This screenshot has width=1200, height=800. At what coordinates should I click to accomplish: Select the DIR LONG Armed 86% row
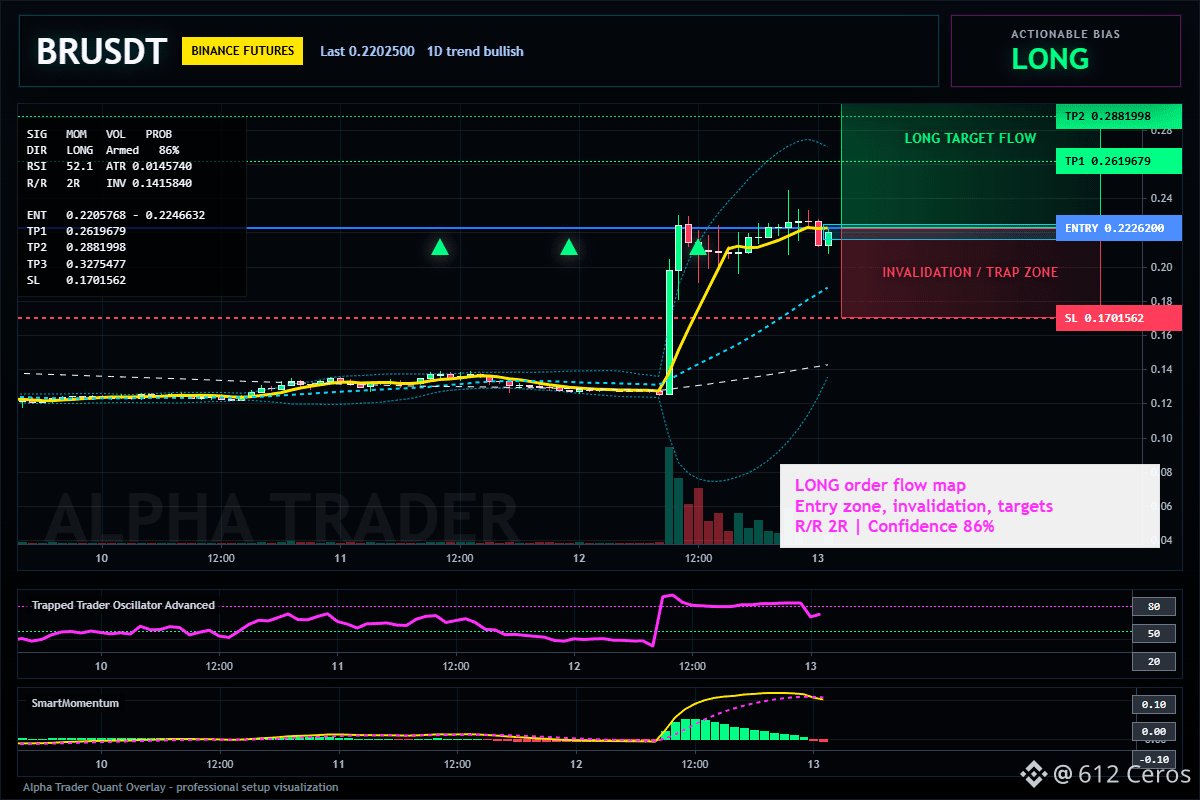coord(103,149)
